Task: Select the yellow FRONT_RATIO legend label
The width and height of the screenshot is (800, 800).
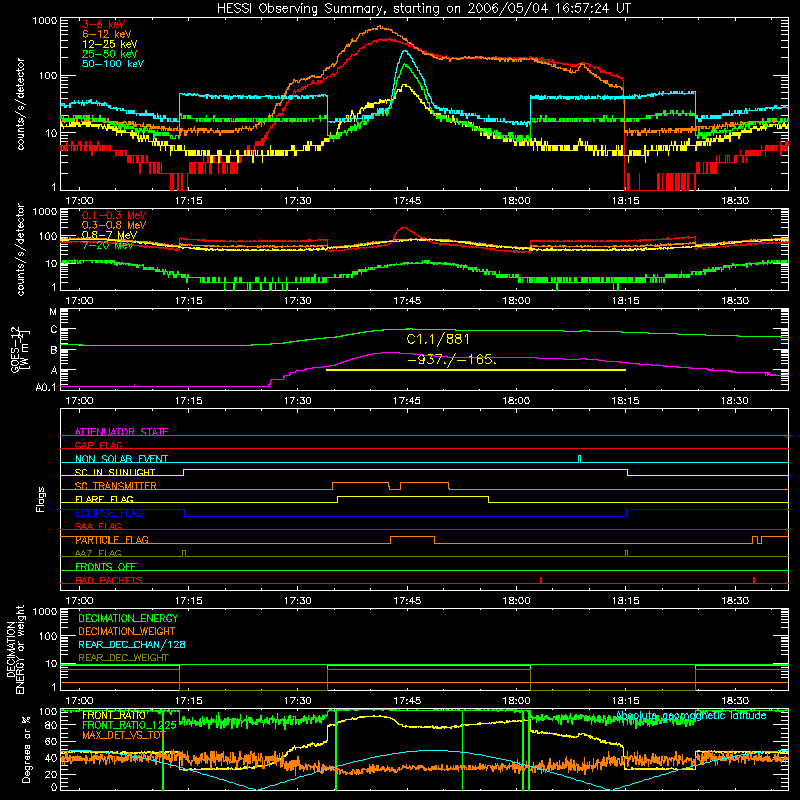Action: 114,715
